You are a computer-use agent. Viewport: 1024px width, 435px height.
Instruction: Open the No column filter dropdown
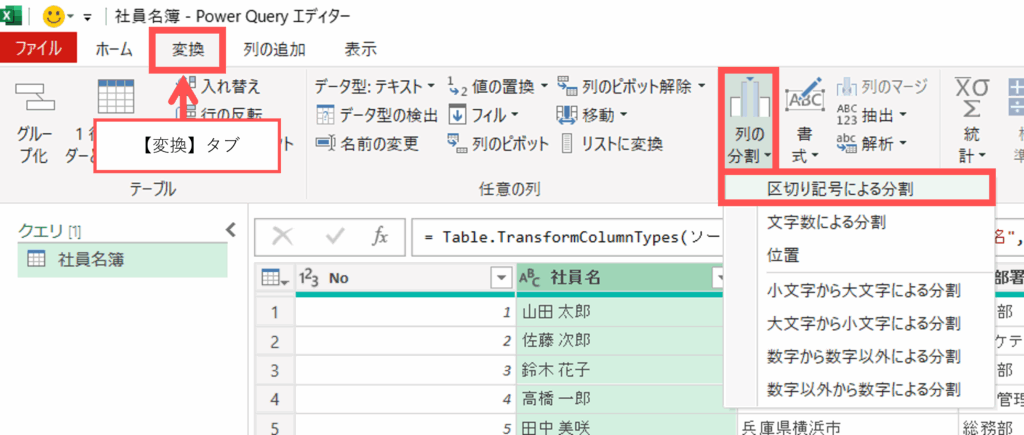pos(500,277)
